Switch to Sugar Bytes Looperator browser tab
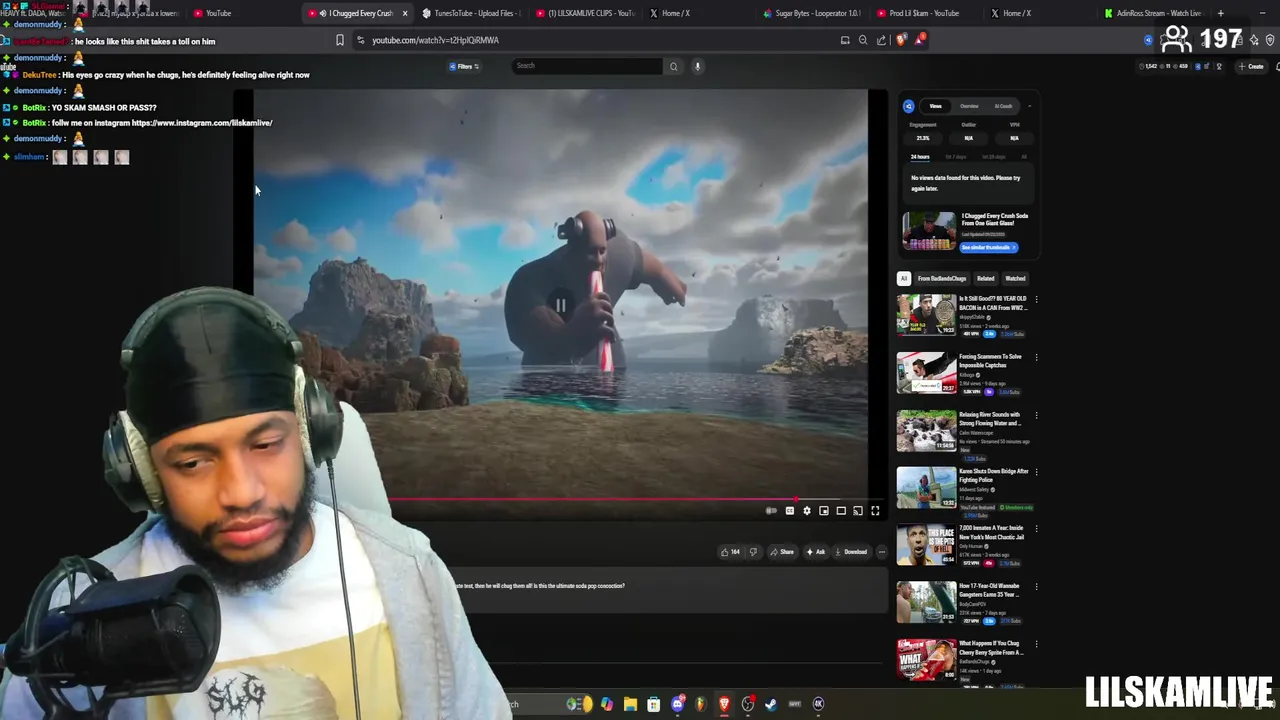This screenshot has height=720, width=1280. coord(812,13)
